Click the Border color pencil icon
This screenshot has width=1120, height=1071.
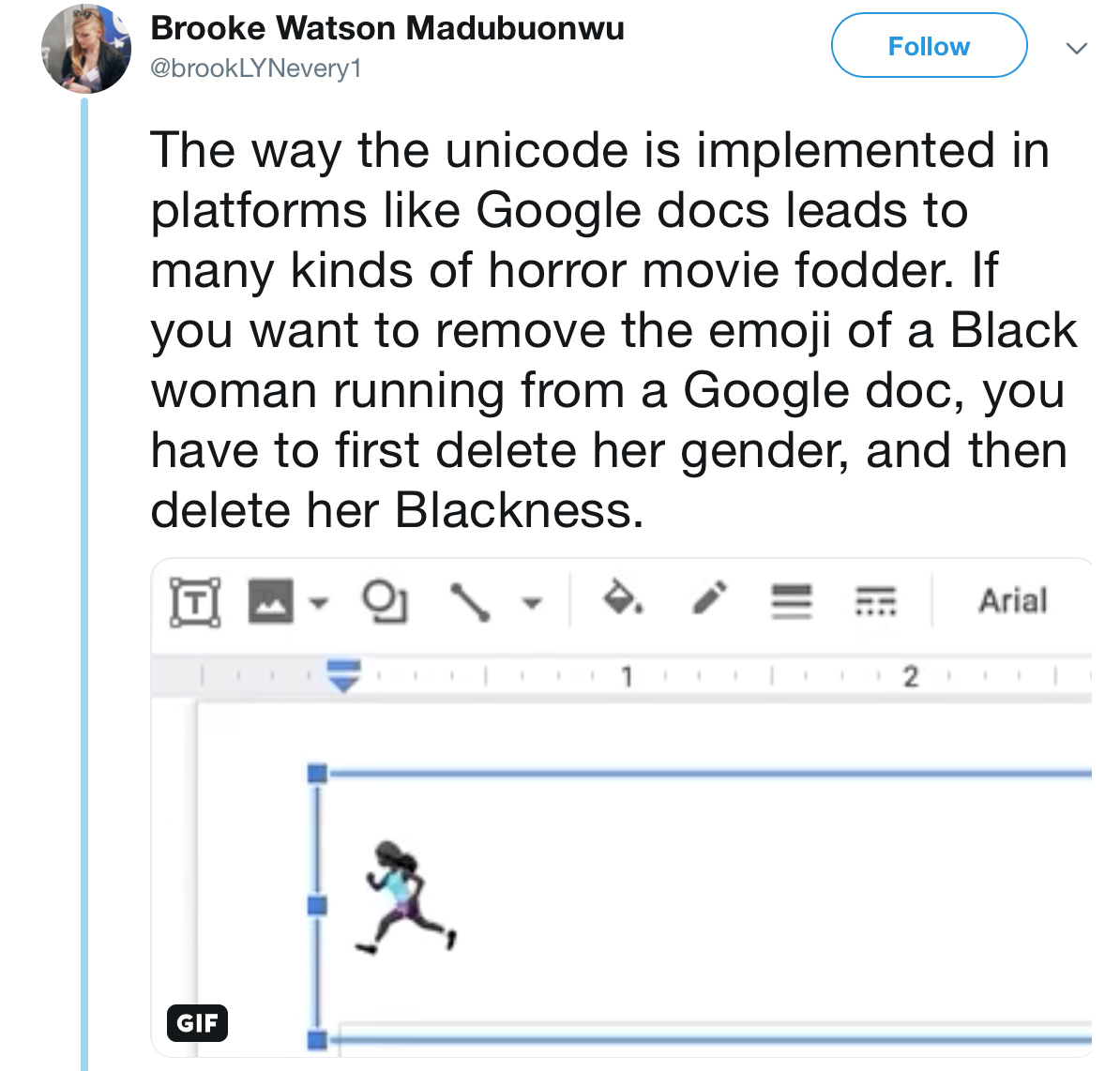[x=710, y=597]
